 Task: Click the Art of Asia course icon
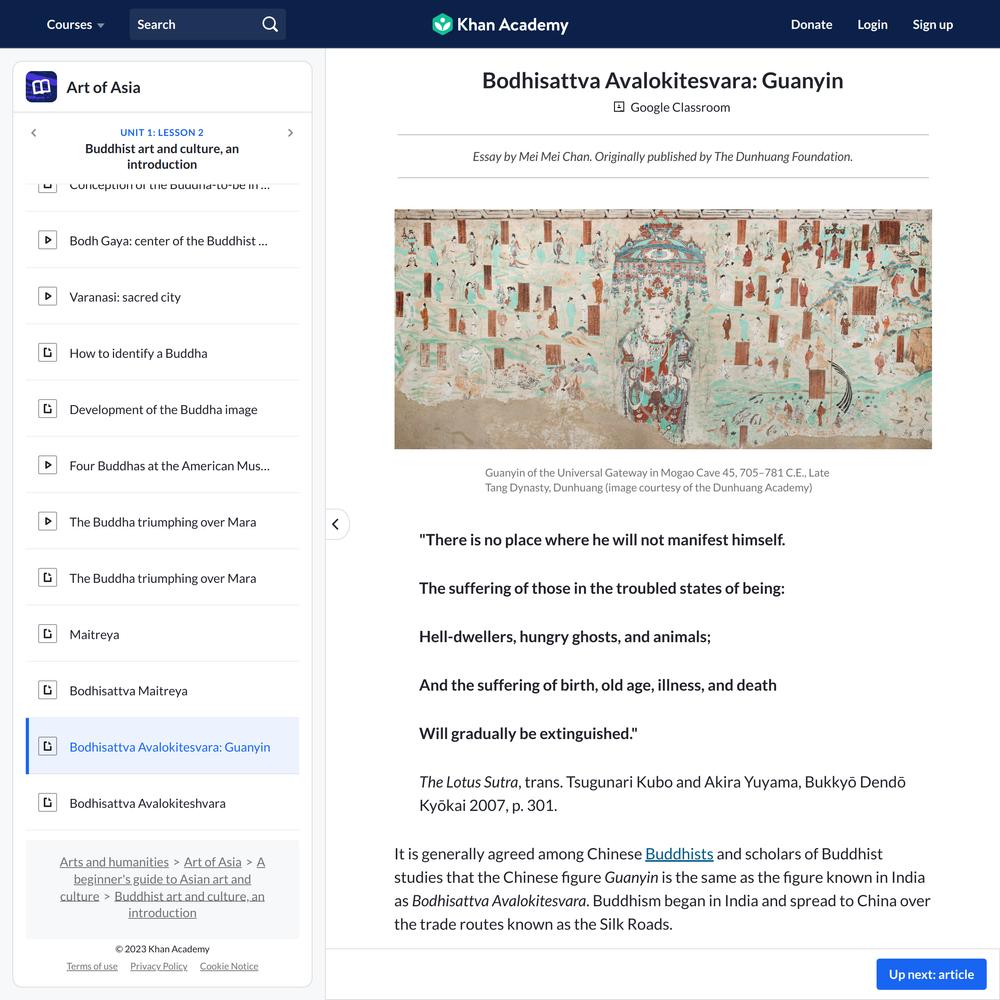pyautogui.click(x=41, y=87)
